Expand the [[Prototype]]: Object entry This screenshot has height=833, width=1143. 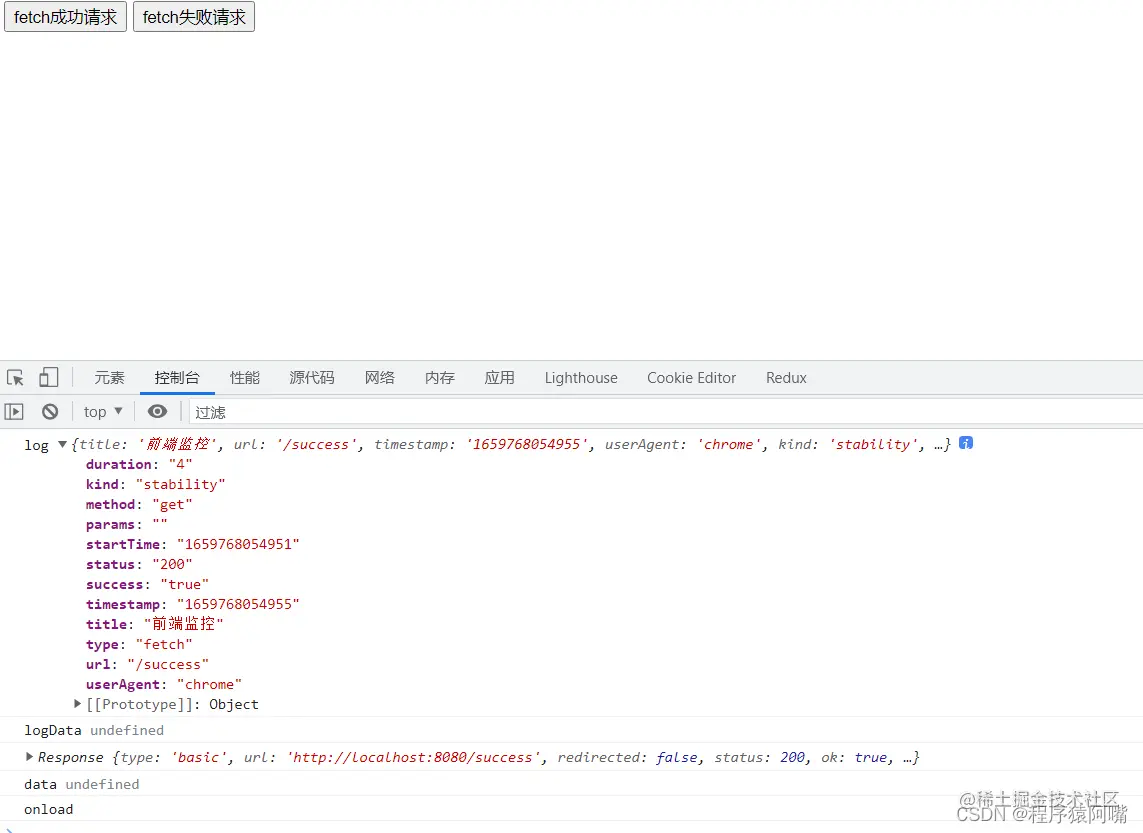click(x=77, y=703)
